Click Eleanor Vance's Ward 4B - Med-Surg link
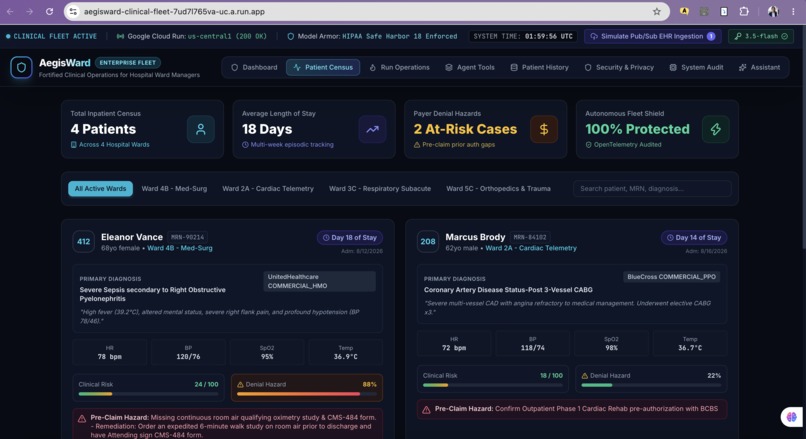 tap(179, 248)
